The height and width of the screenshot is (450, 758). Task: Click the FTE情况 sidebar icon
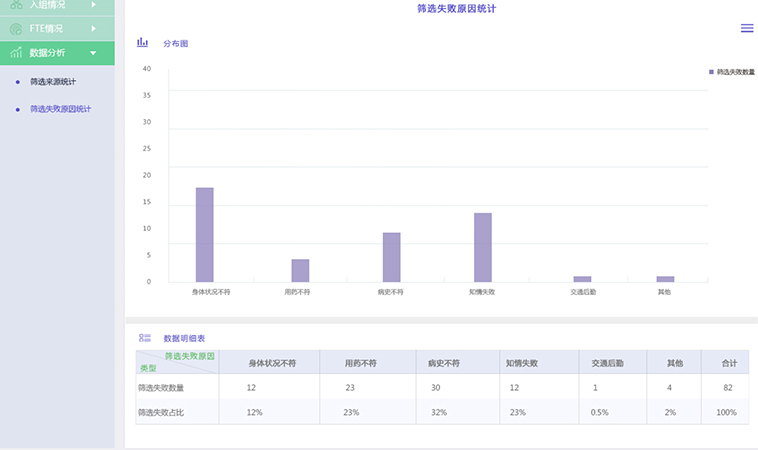click(x=16, y=29)
